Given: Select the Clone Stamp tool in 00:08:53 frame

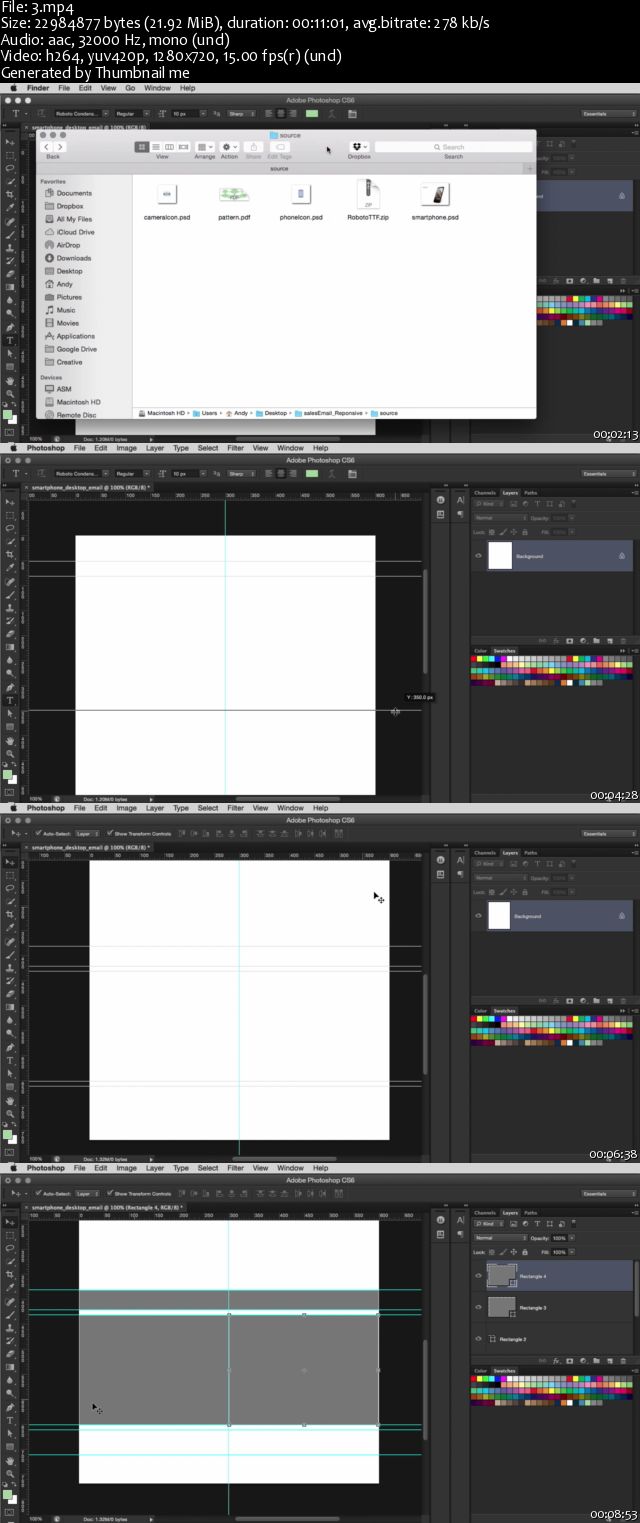Looking at the screenshot, I should [x=10, y=1327].
